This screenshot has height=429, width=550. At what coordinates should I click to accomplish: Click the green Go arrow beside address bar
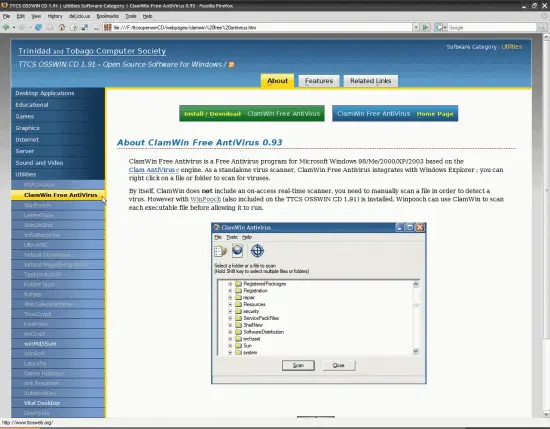click(425, 27)
